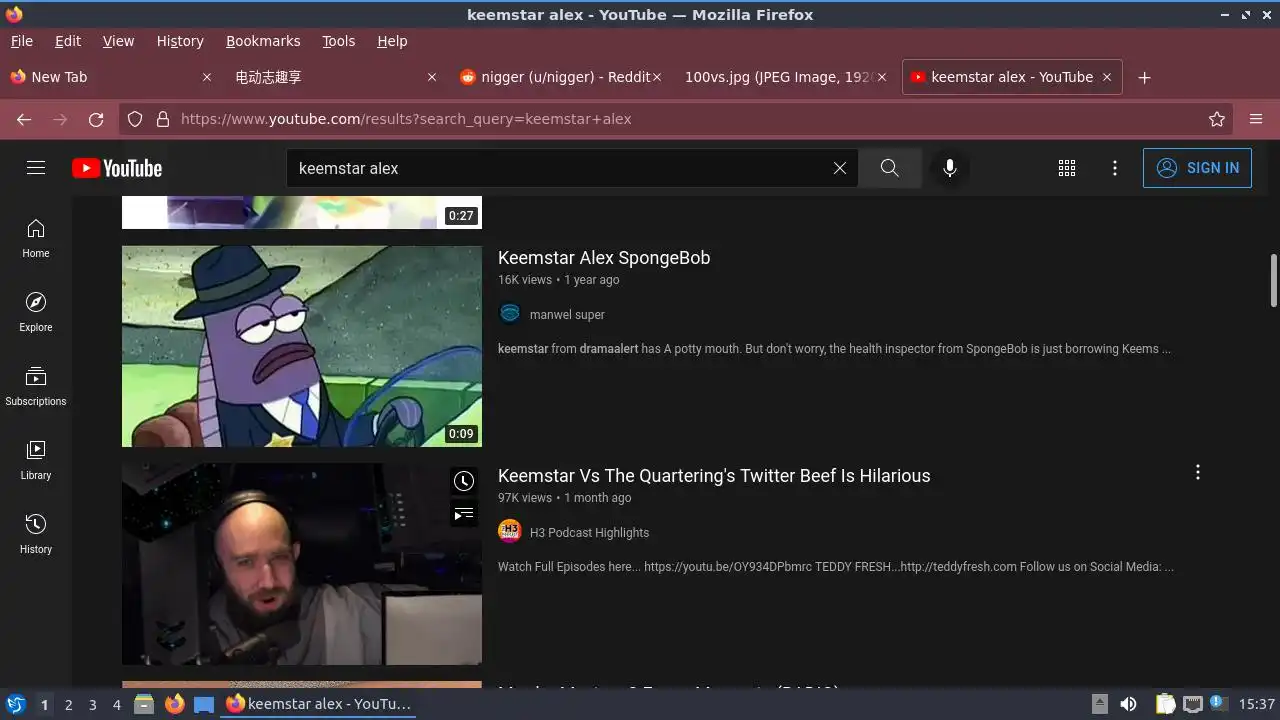Open the YouTube guide hamburger menu
The height and width of the screenshot is (720, 1280).
tap(36, 168)
